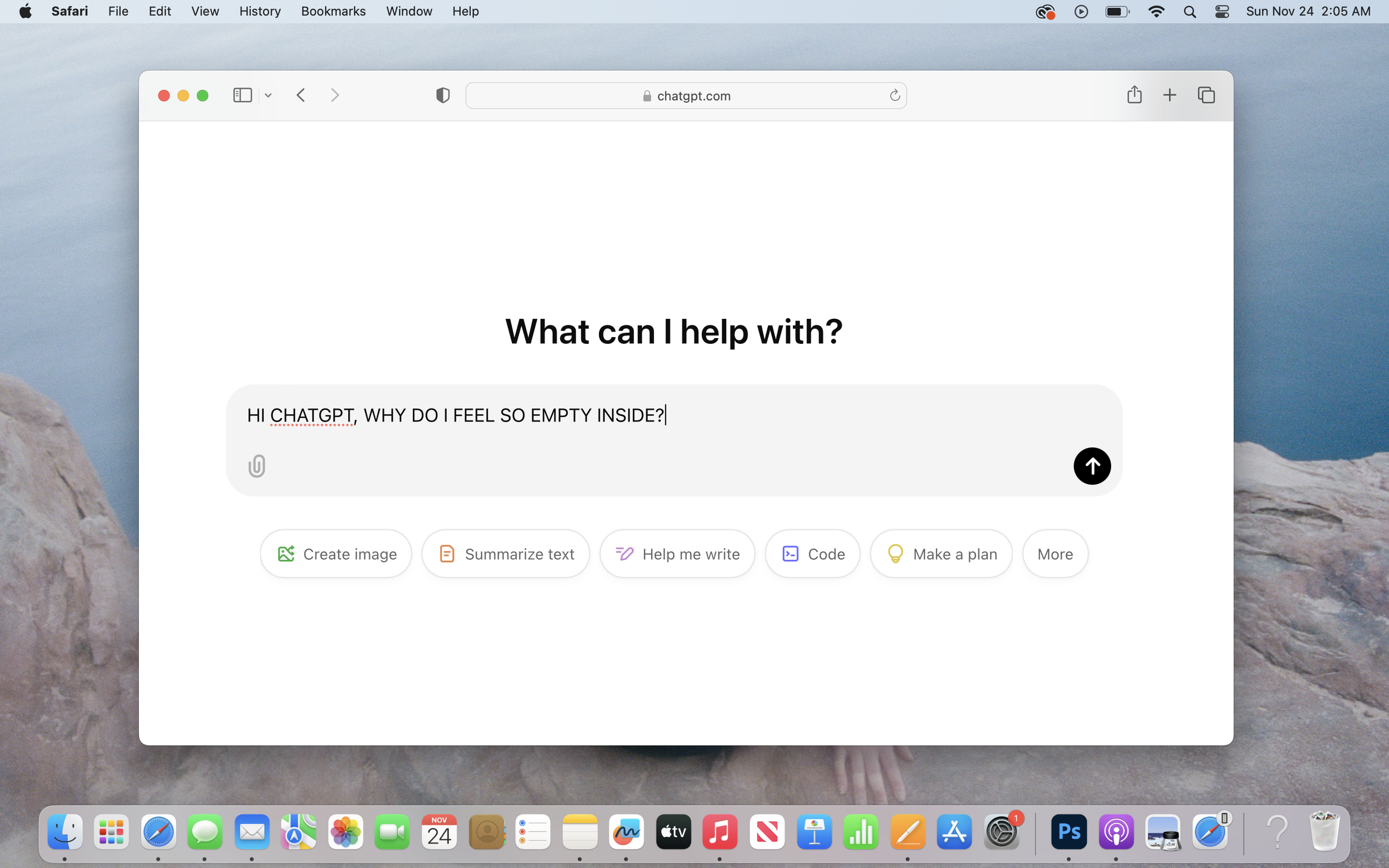Open the Edit menu

(x=159, y=11)
